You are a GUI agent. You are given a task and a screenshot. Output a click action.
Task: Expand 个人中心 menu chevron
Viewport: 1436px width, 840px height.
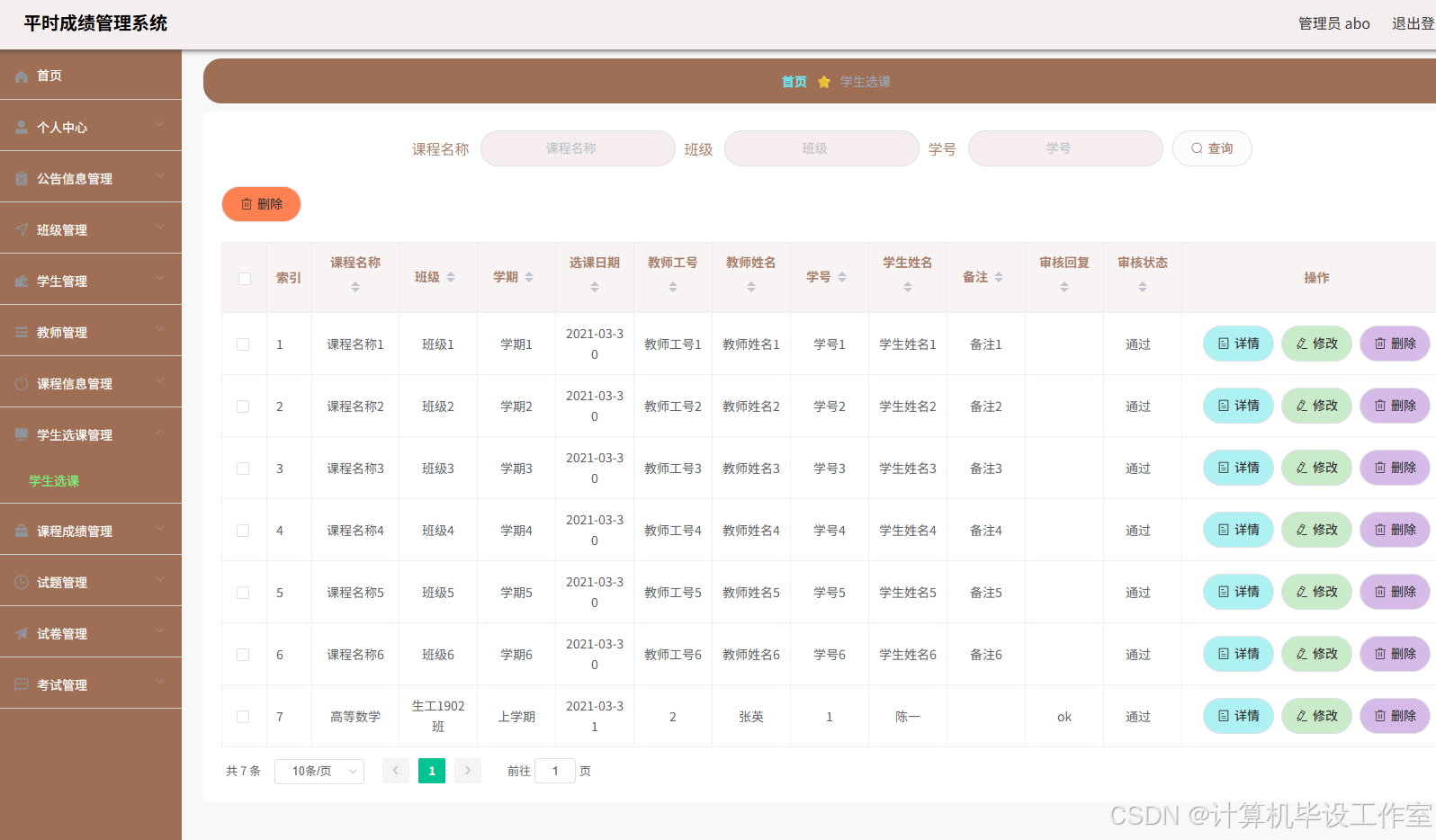[160, 124]
